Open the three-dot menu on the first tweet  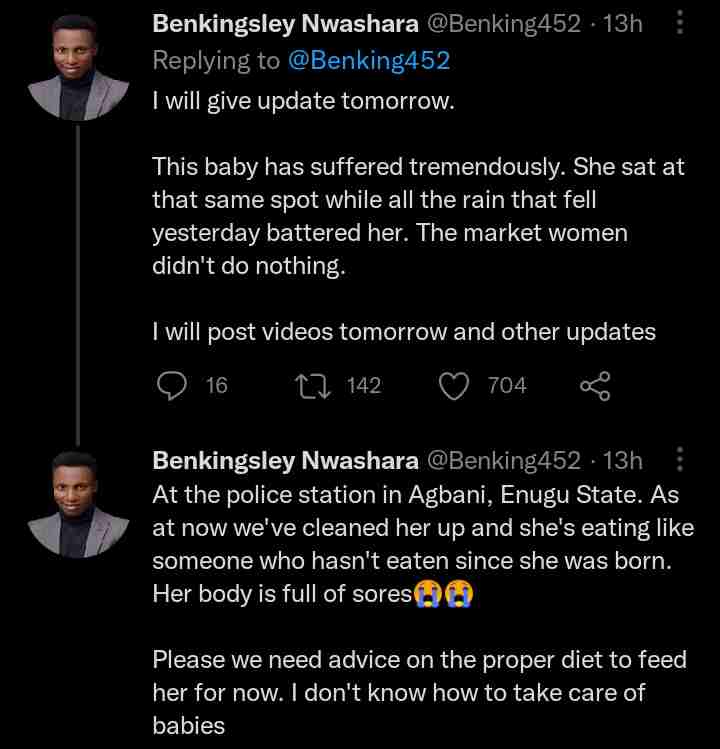tap(681, 23)
